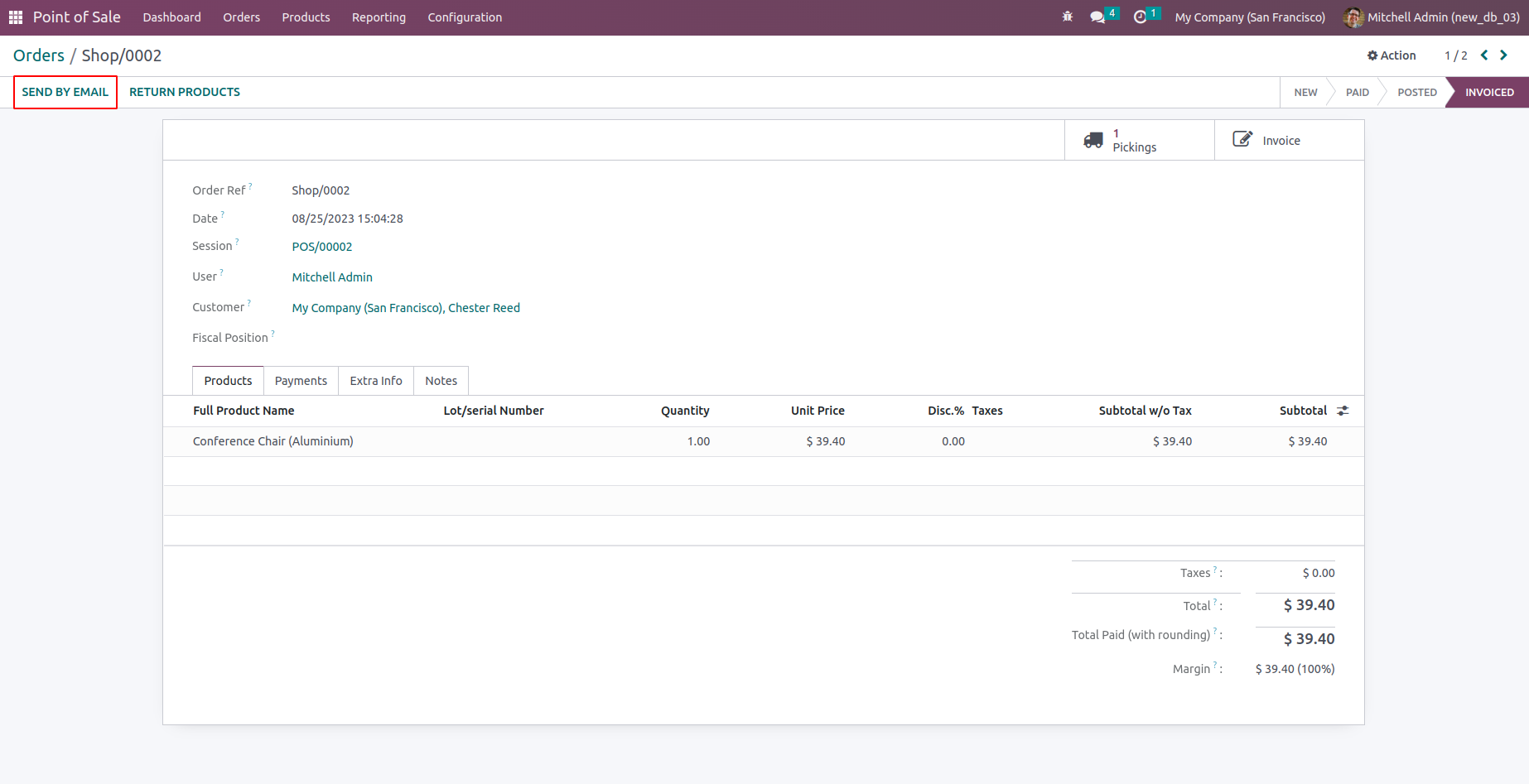Go to the previous record arrow
The width and height of the screenshot is (1529, 784).
1484,55
